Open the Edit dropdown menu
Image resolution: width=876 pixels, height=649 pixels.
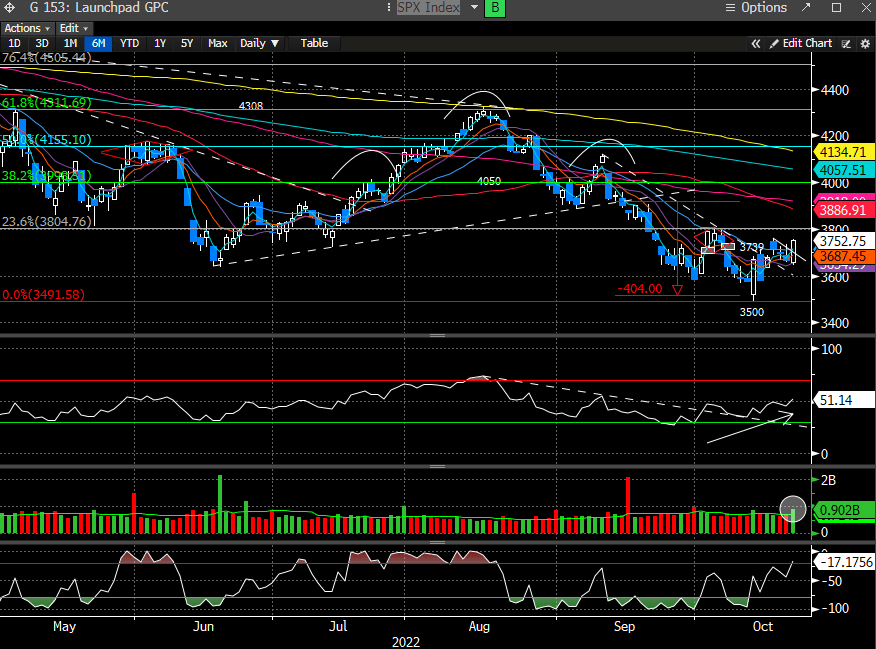[x=74, y=28]
